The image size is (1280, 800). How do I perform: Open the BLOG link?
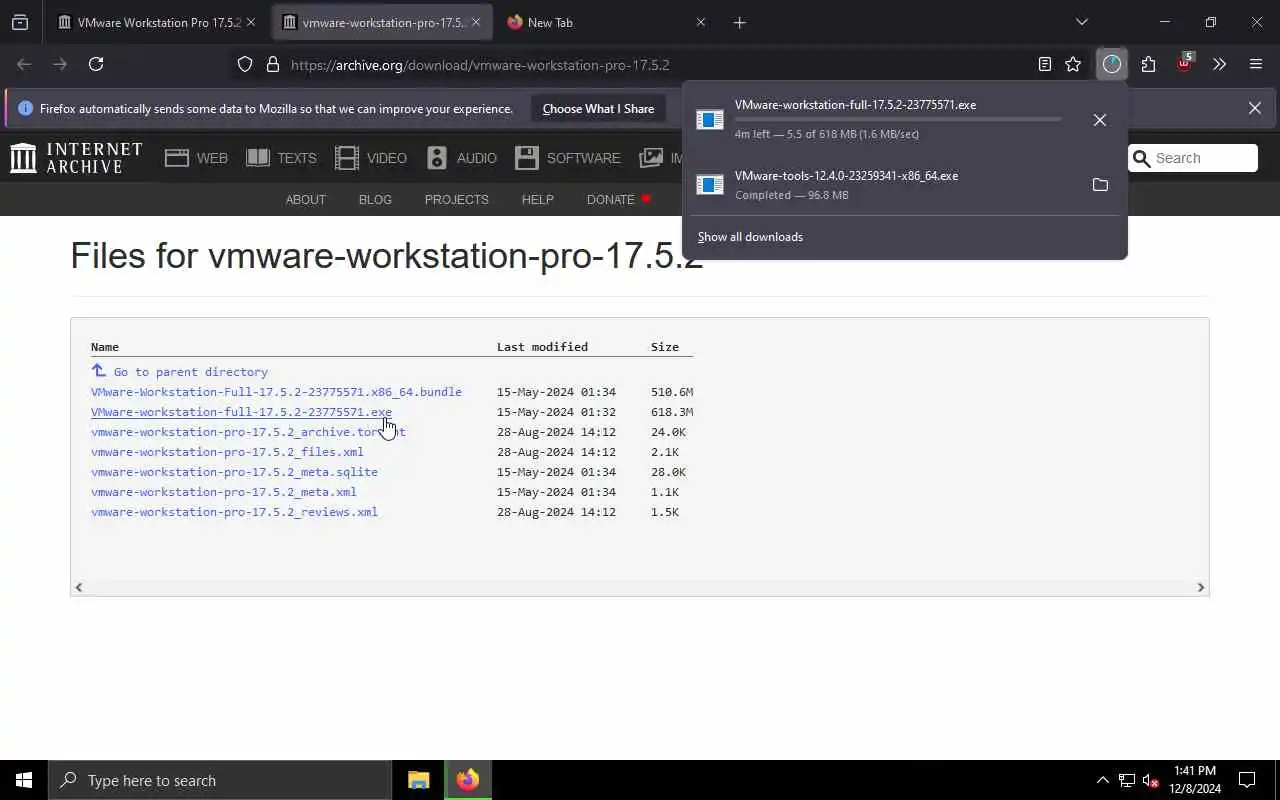tap(375, 199)
